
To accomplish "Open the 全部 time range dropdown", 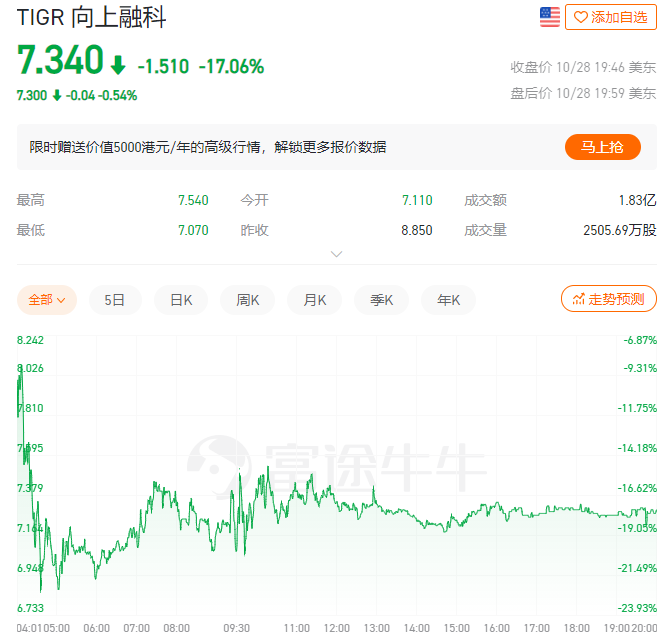I will click(x=47, y=299).
